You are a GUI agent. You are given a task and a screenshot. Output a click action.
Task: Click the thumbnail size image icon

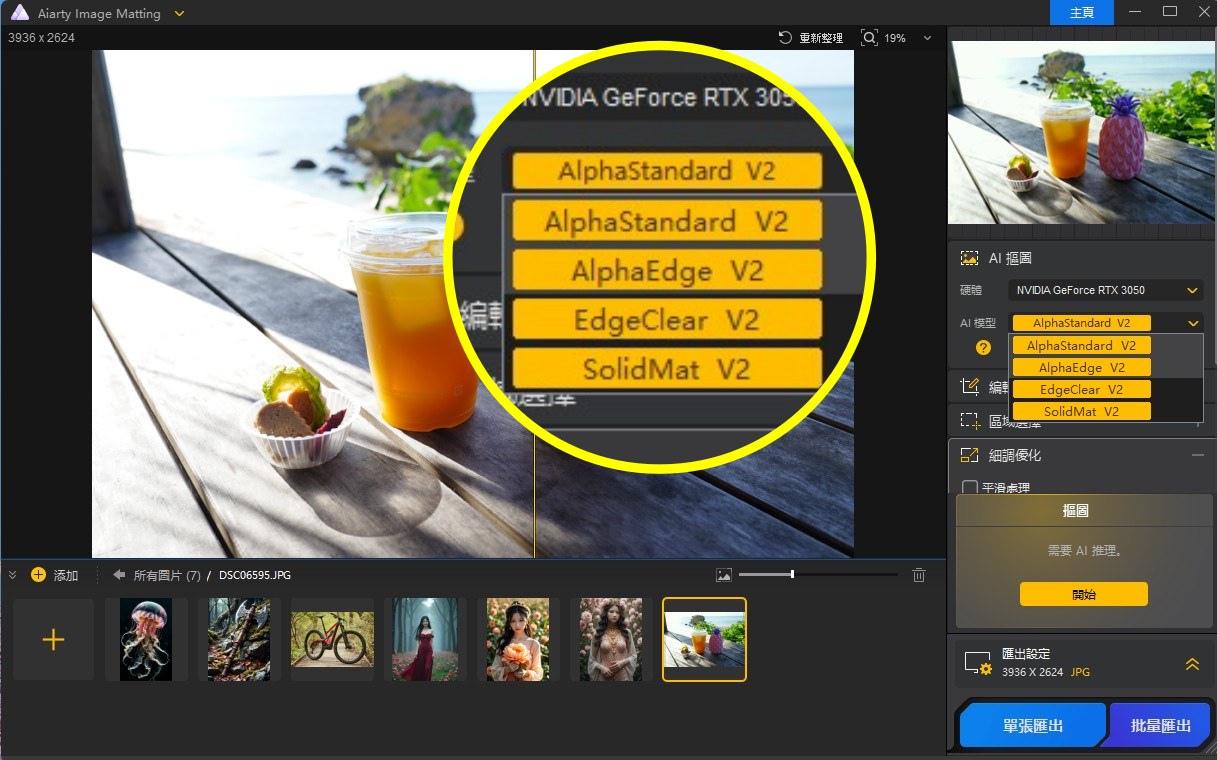pos(724,575)
